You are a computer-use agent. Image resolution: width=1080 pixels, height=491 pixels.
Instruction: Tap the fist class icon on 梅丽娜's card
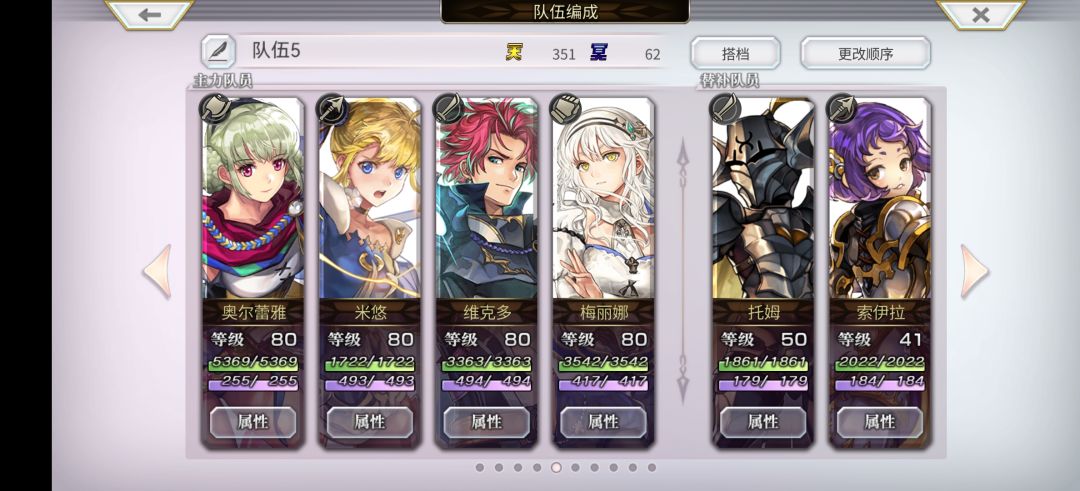pyautogui.click(x=565, y=109)
